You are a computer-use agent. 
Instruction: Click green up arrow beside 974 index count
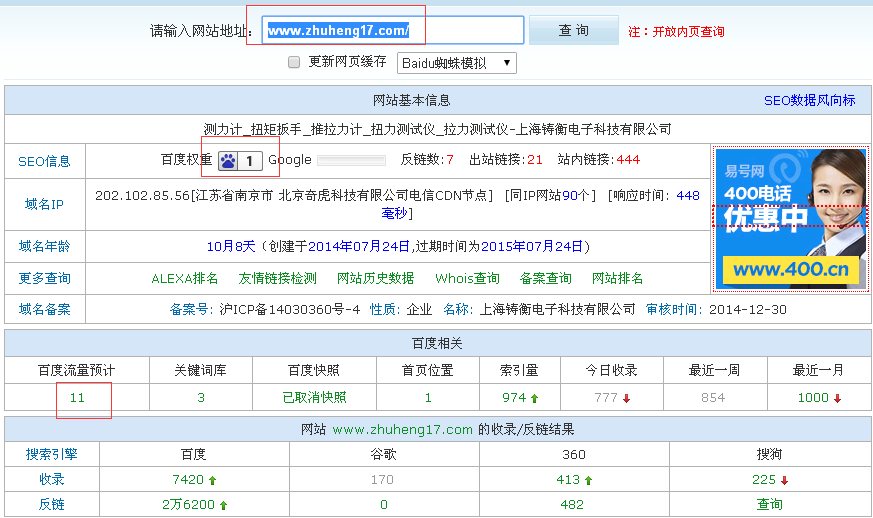[535, 398]
